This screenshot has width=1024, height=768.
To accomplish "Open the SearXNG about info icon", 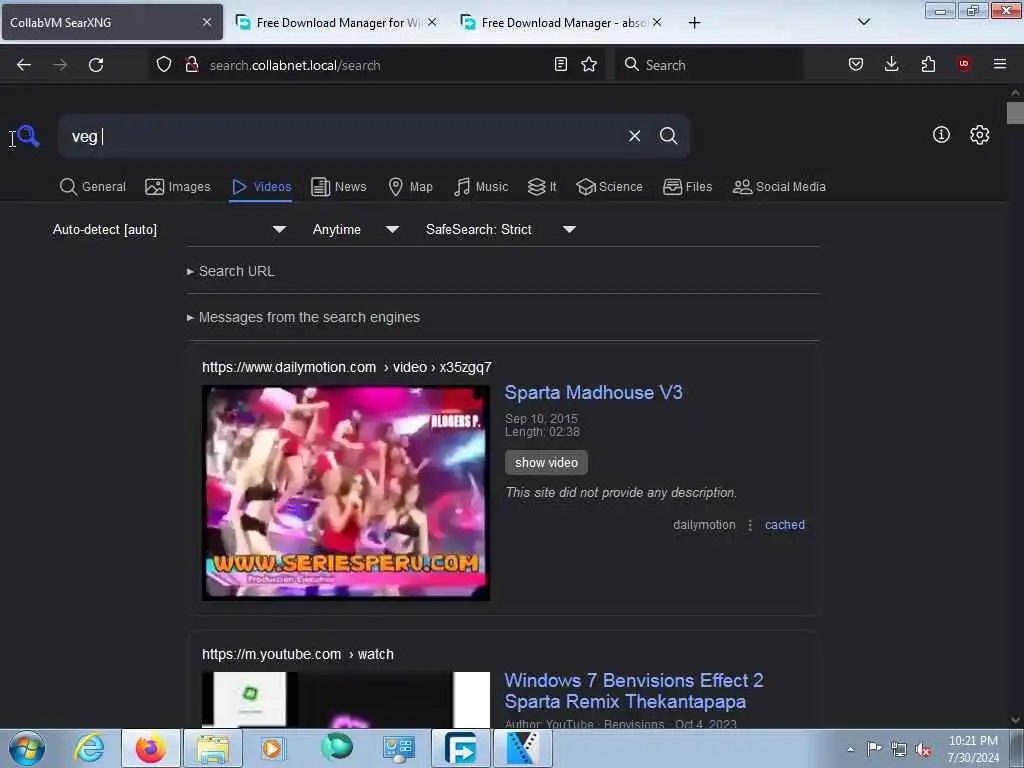I will (941, 135).
